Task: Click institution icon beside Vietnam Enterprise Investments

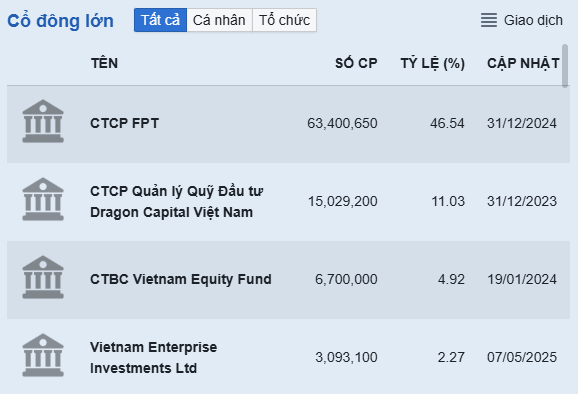Action: point(43,355)
